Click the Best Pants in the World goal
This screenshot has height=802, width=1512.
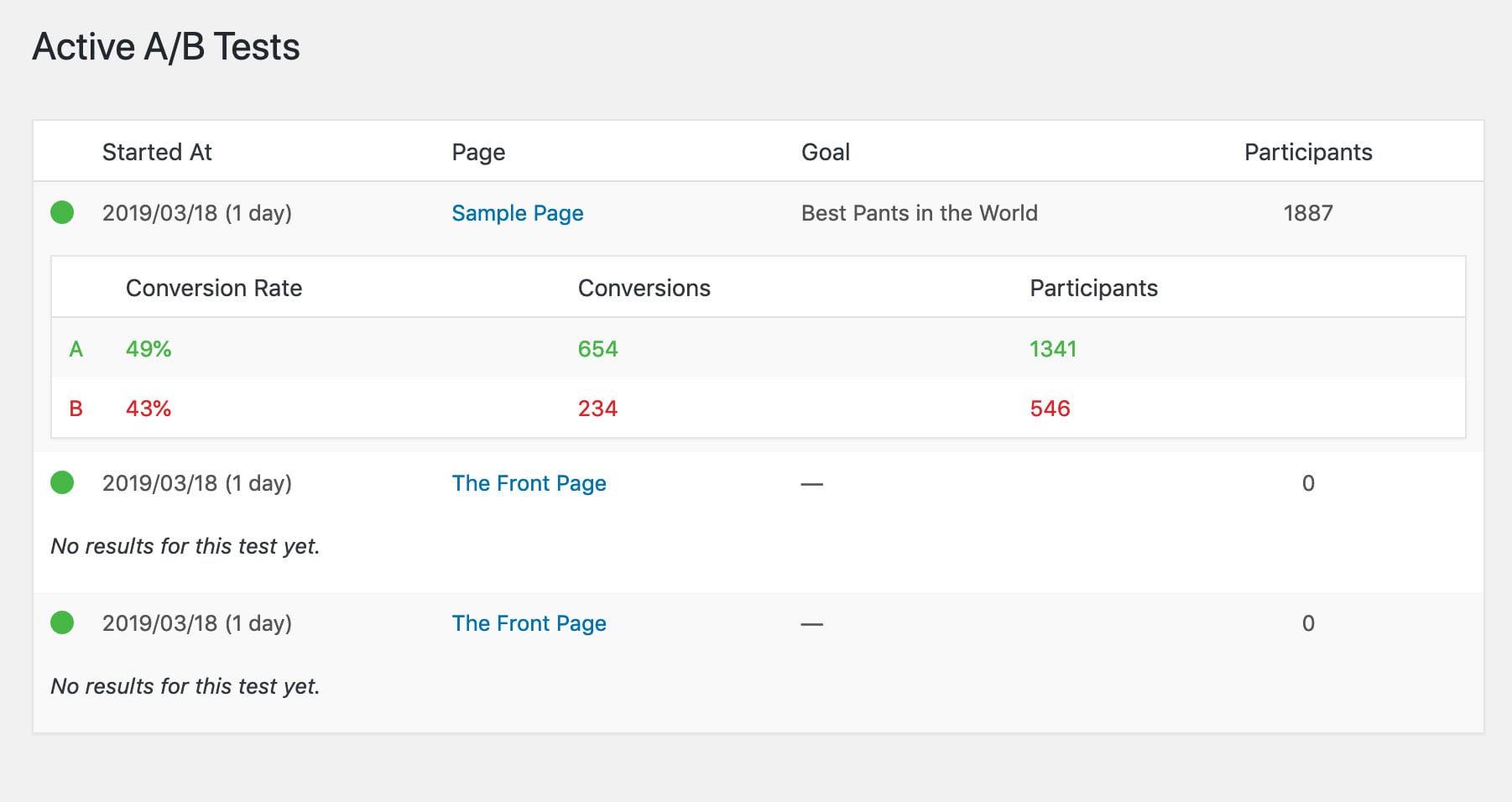click(x=920, y=213)
